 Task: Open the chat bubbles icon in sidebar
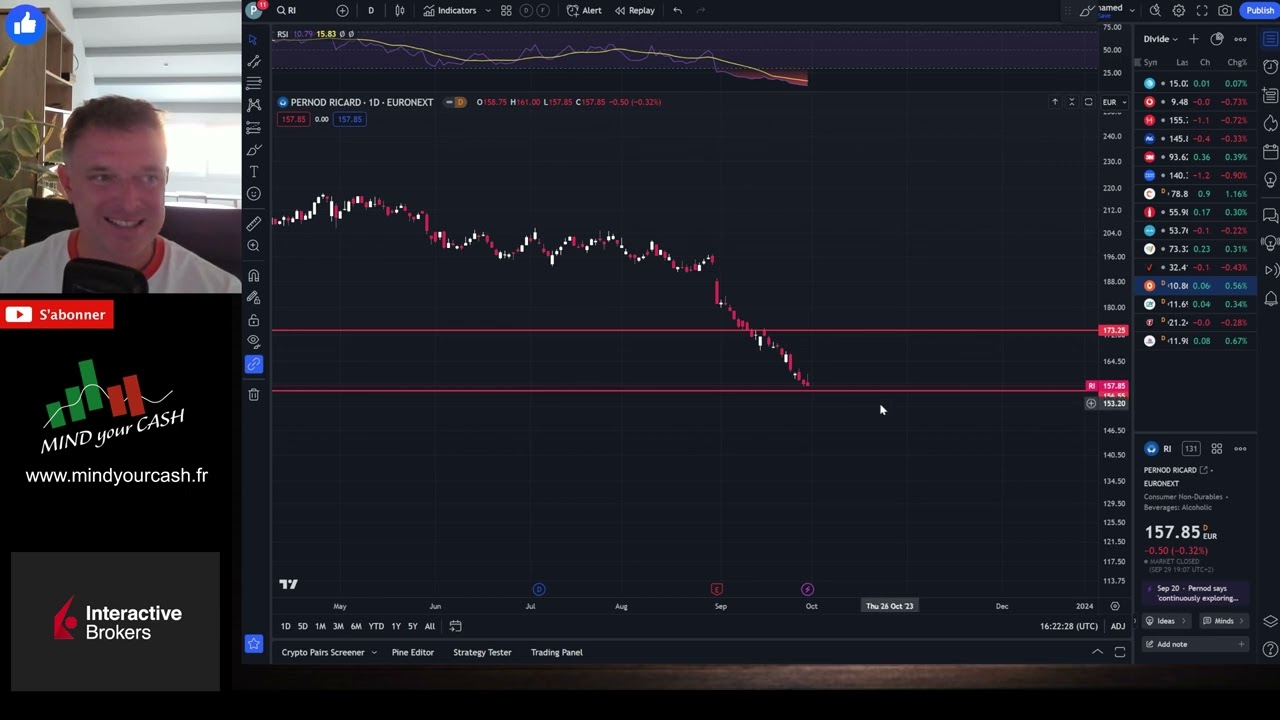(x=1270, y=213)
